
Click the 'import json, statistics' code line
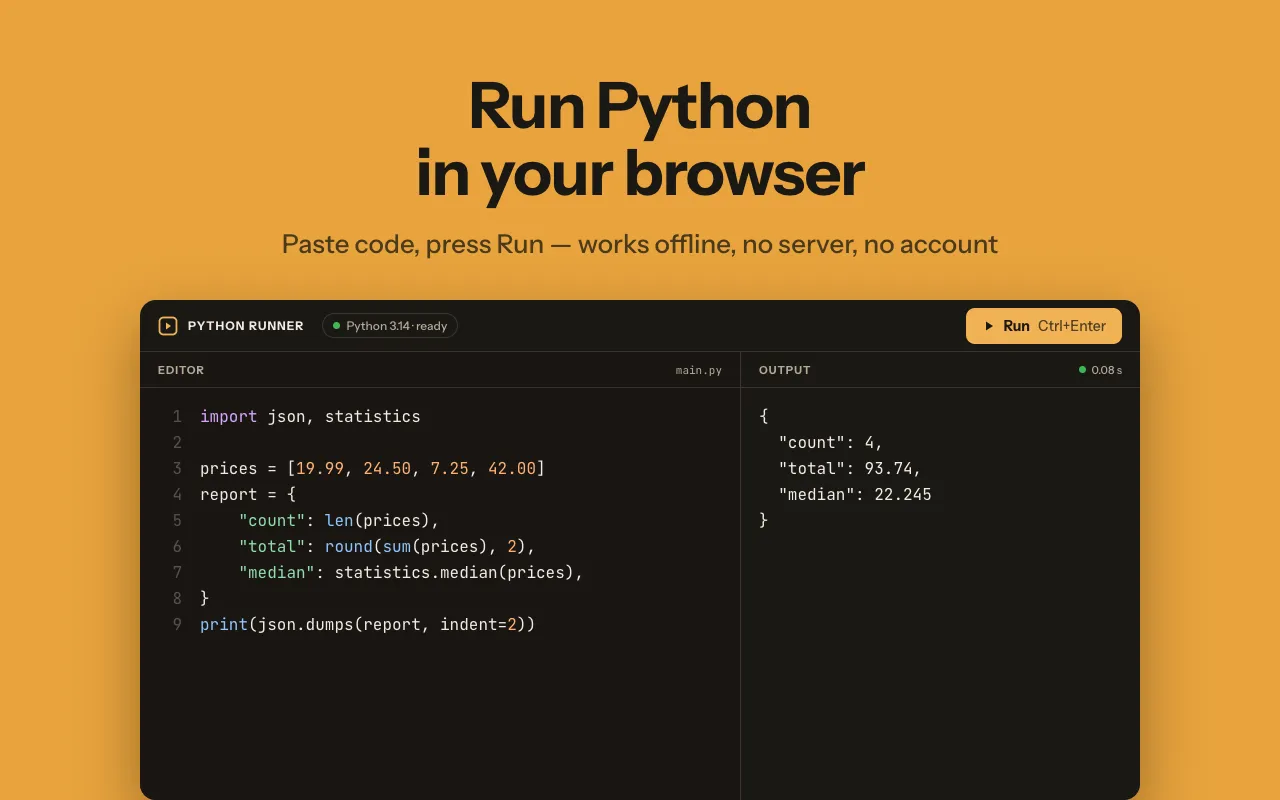[x=310, y=416]
